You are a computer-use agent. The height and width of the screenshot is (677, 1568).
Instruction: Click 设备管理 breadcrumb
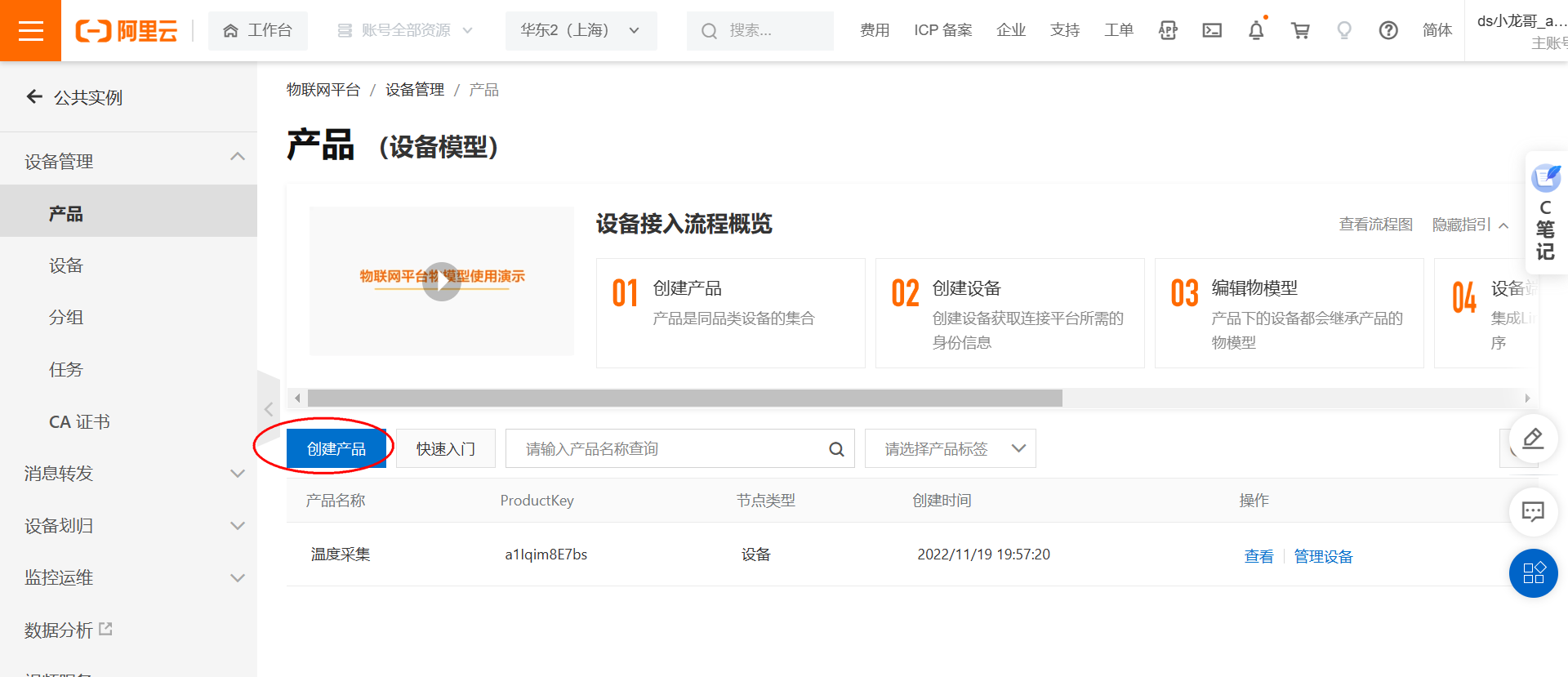[415, 90]
